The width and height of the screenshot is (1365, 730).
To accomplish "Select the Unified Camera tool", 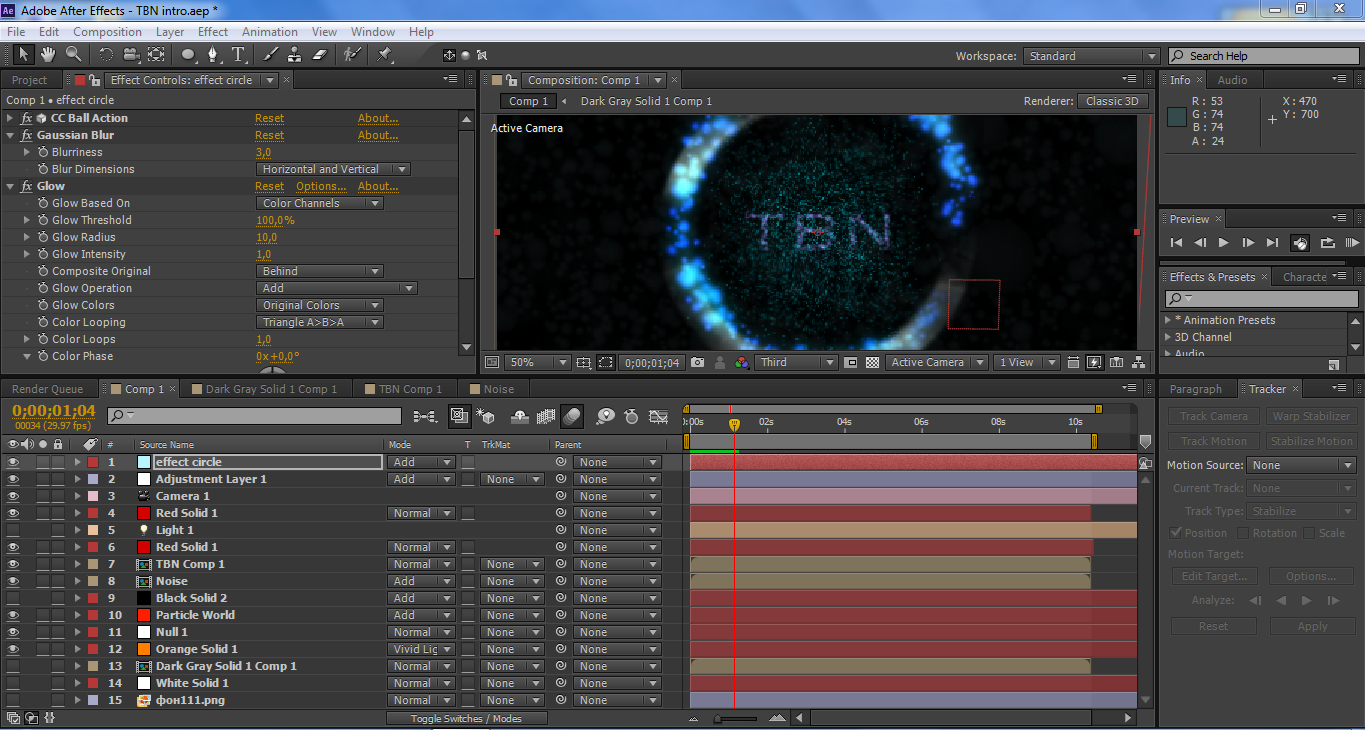I will pos(131,54).
